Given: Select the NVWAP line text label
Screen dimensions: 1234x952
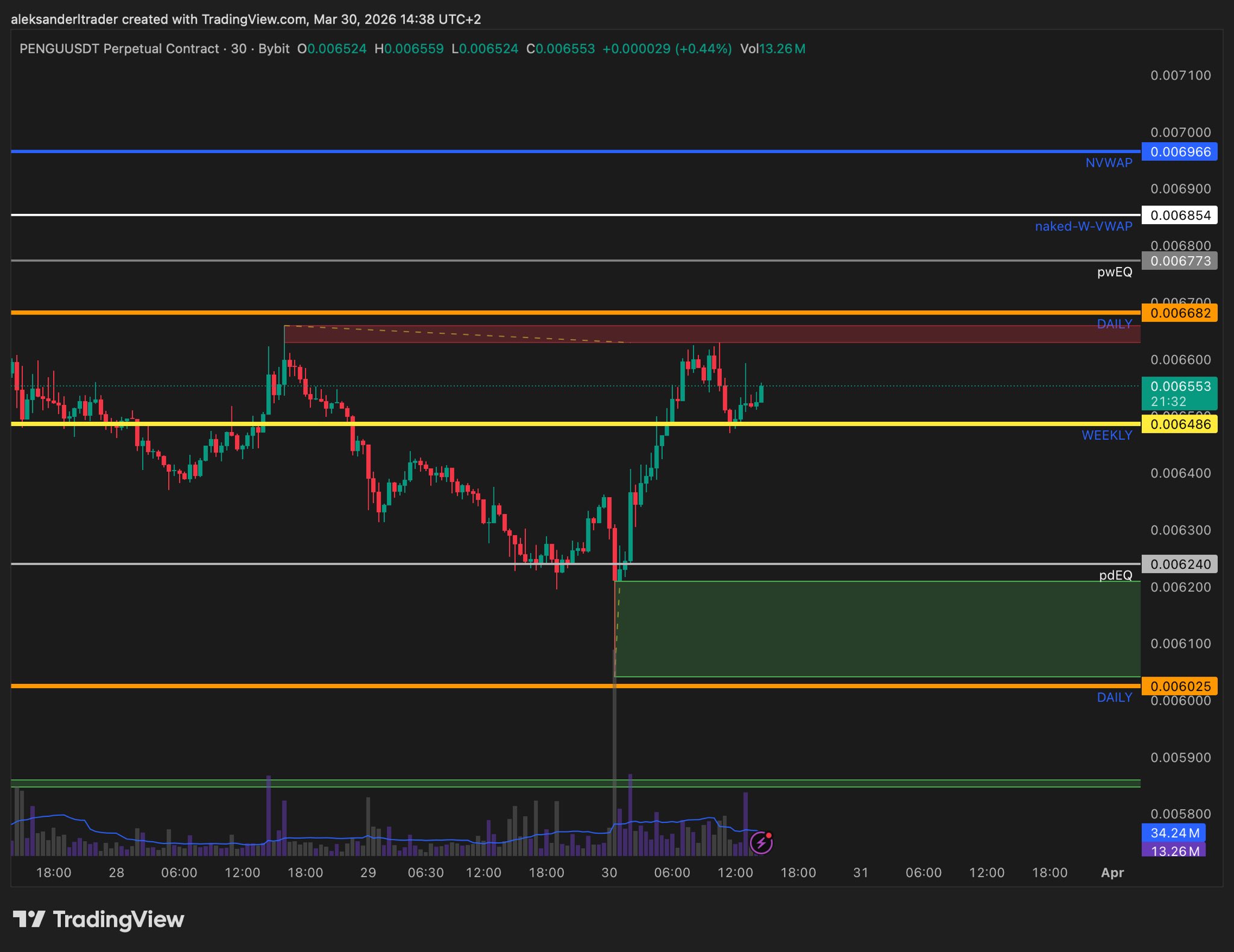Looking at the screenshot, I should (x=1109, y=163).
